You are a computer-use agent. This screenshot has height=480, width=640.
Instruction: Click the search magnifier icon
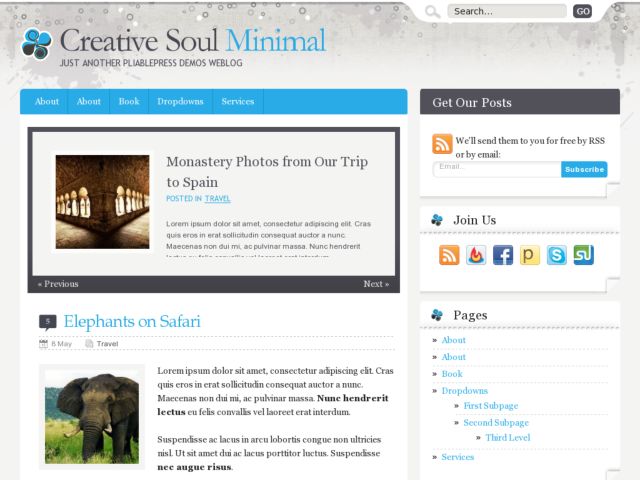coord(432,11)
